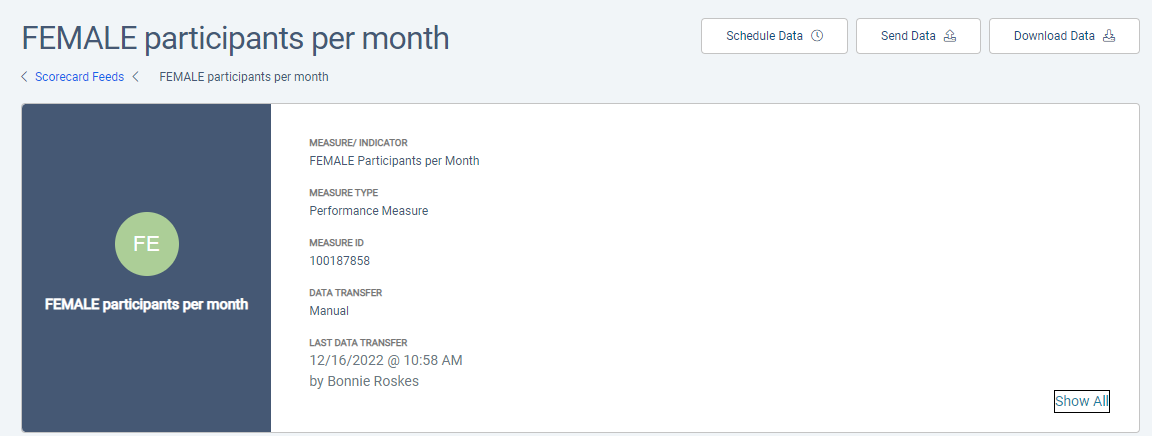Select the FEMALE Participants per Month indicator value
Viewport: 1152px width, 436px height.
(394, 161)
